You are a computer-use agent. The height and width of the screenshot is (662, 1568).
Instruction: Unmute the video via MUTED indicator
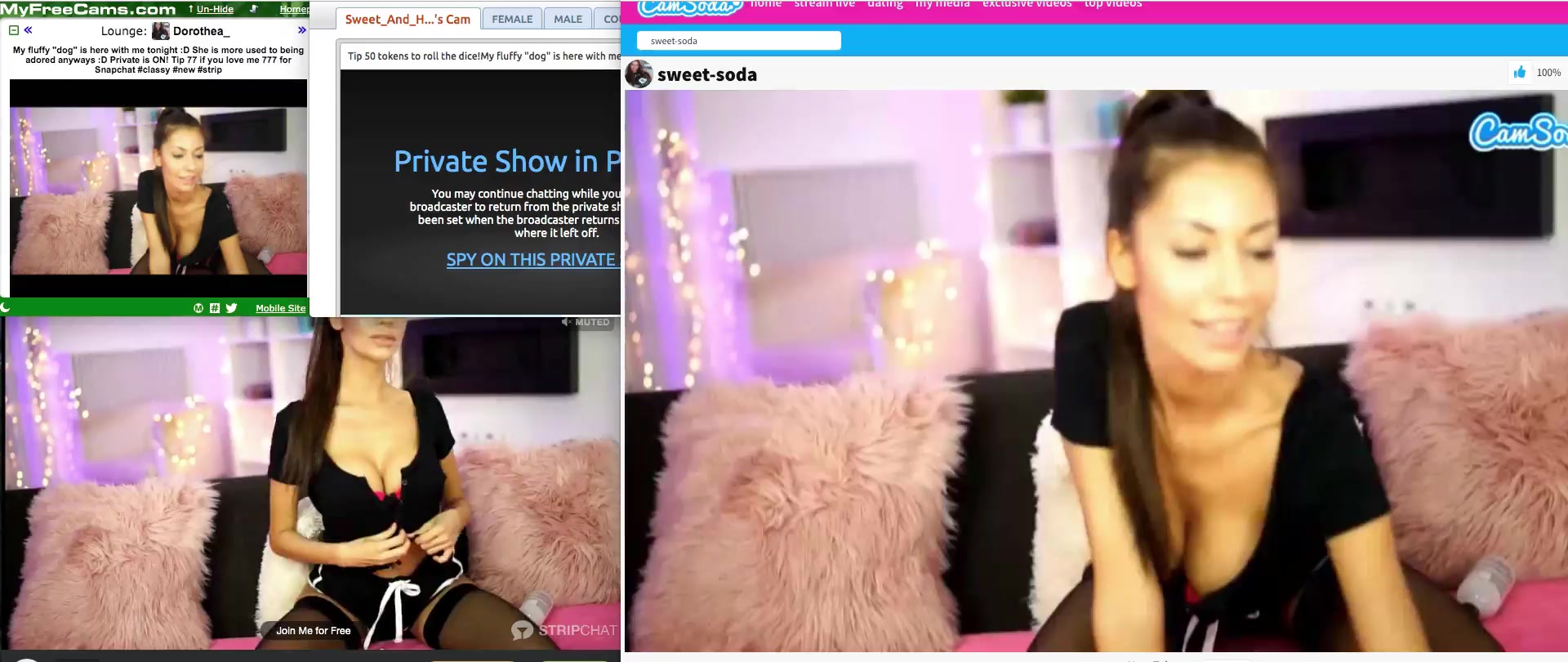coord(586,322)
